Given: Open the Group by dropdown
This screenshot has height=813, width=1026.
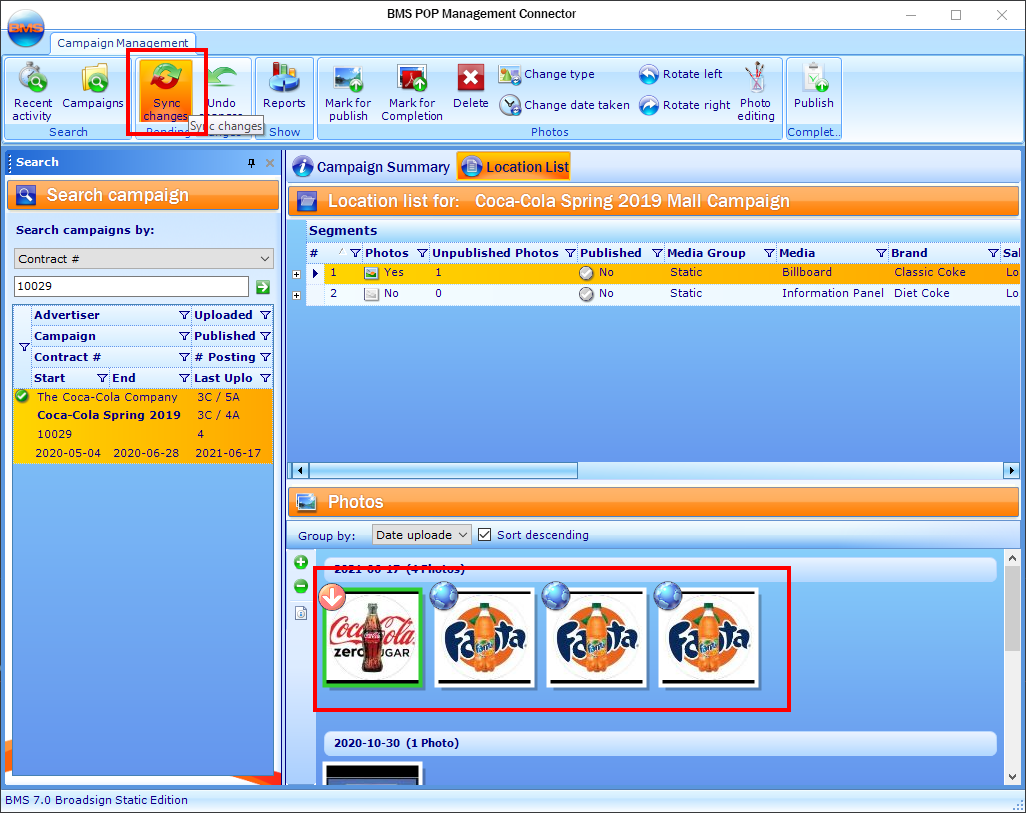Looking at the screenshot, I should (421, 535).
